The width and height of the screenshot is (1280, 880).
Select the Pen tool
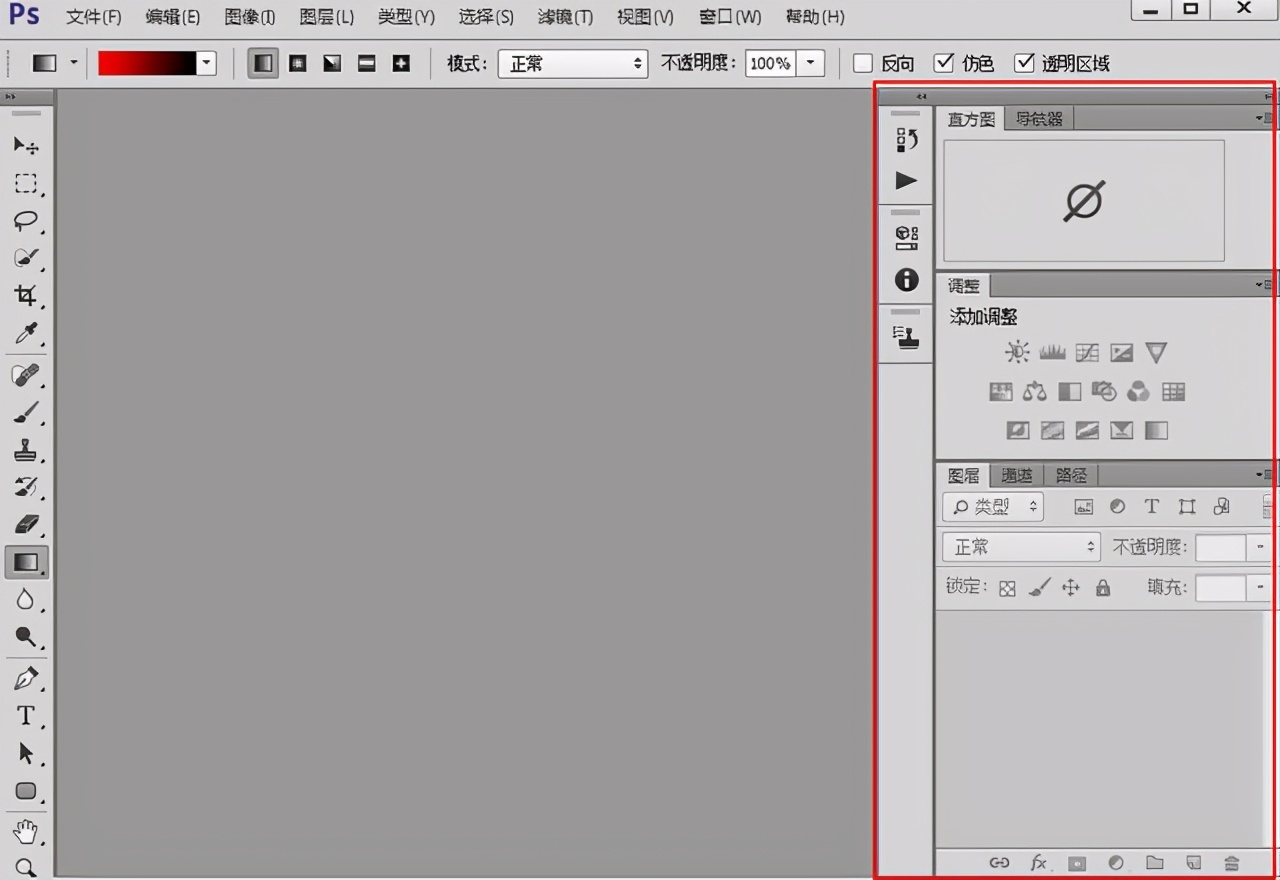coord(26,679)
